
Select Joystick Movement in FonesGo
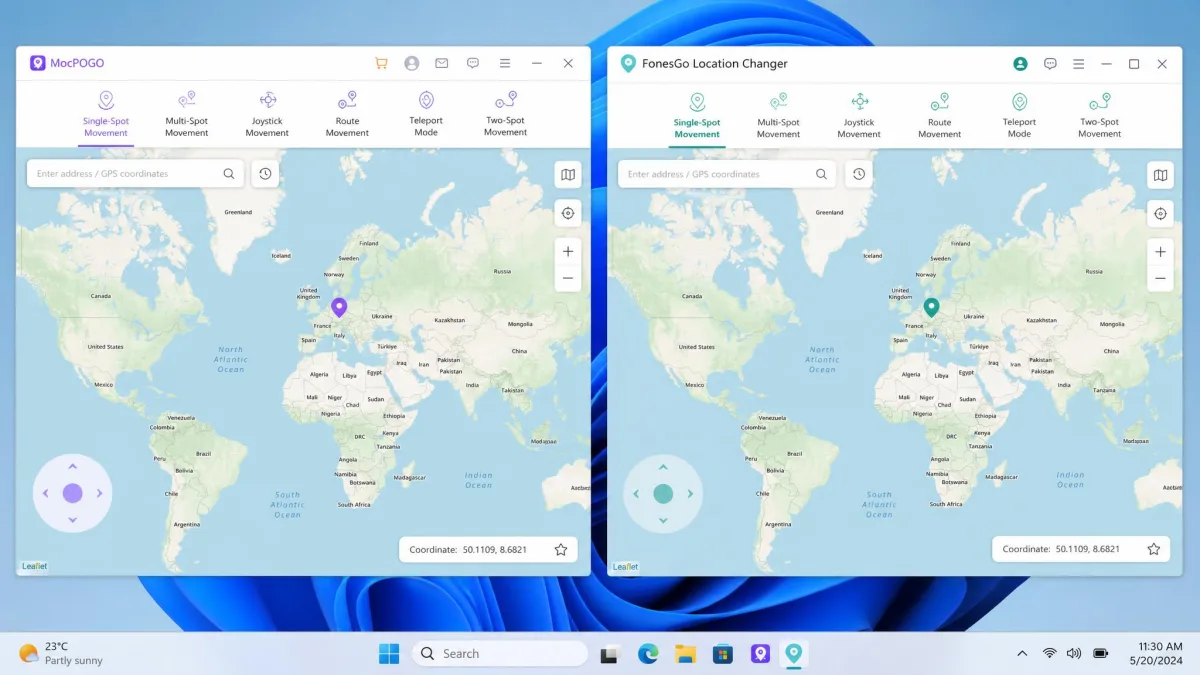click(859, 115)
